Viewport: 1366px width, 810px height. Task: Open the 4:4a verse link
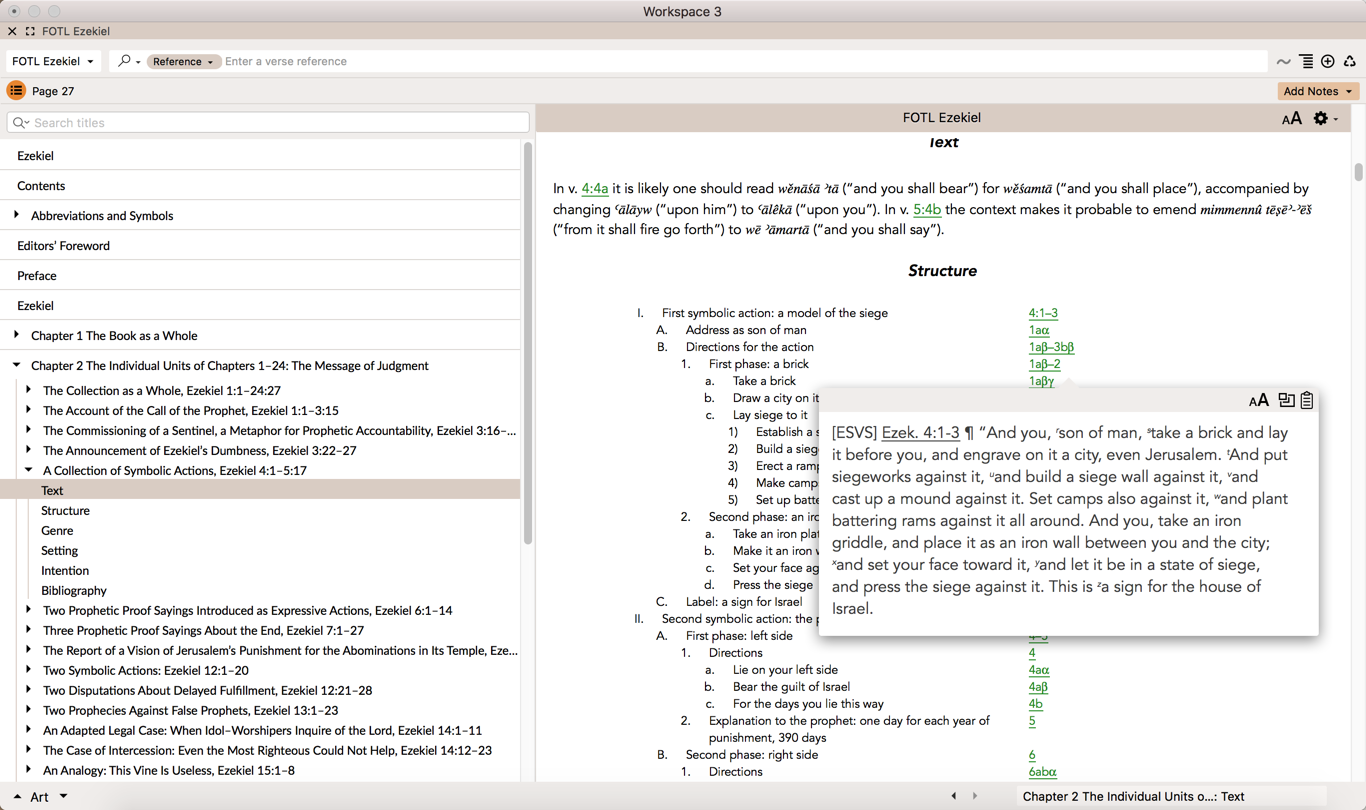[x=594, y=189]
